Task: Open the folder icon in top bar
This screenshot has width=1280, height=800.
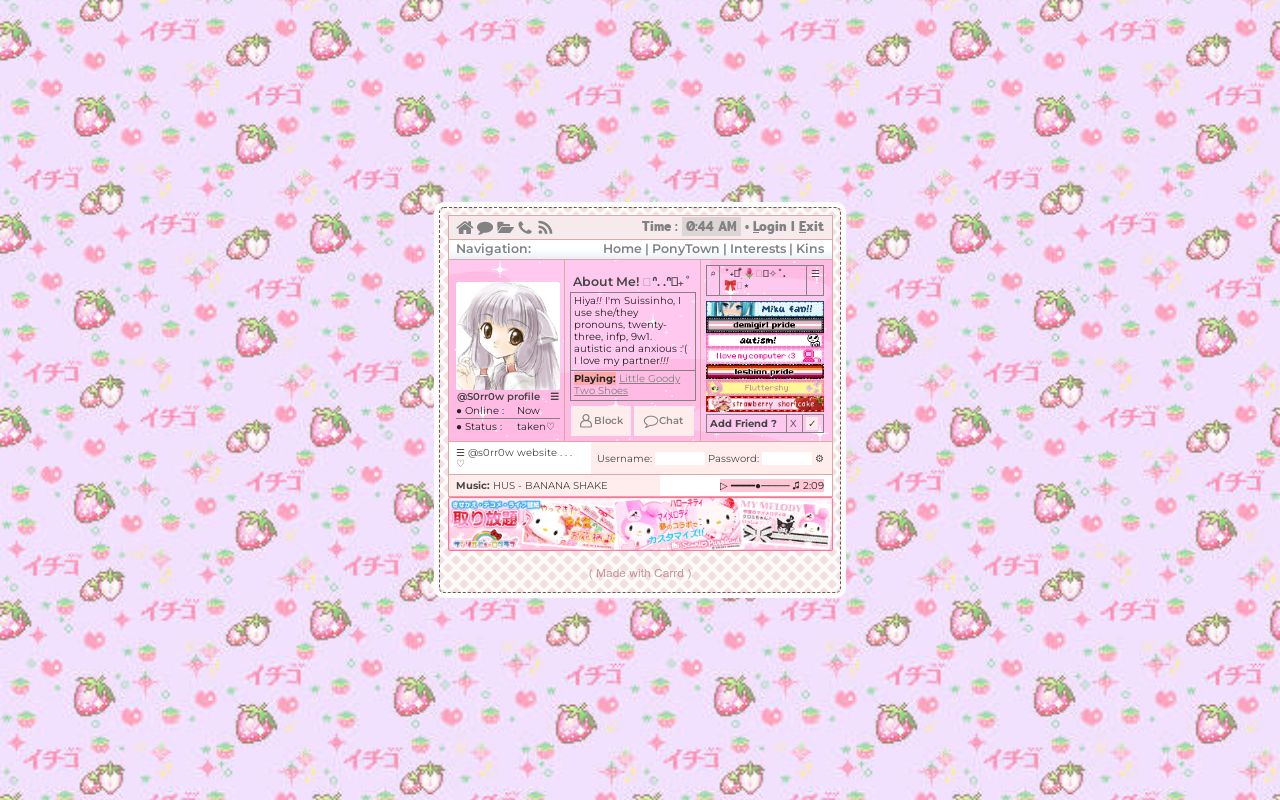Action: click(x=505, y=228)
